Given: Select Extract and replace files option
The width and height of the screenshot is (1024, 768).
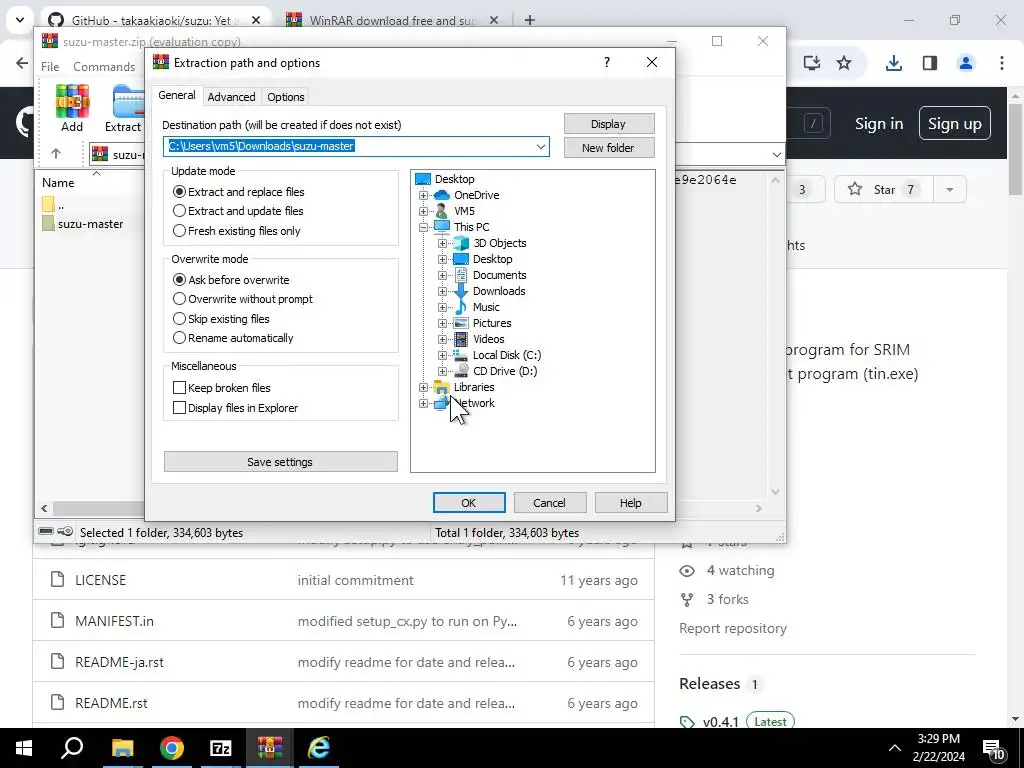Looking at the screenshot, I should click(x=238, y=192).
